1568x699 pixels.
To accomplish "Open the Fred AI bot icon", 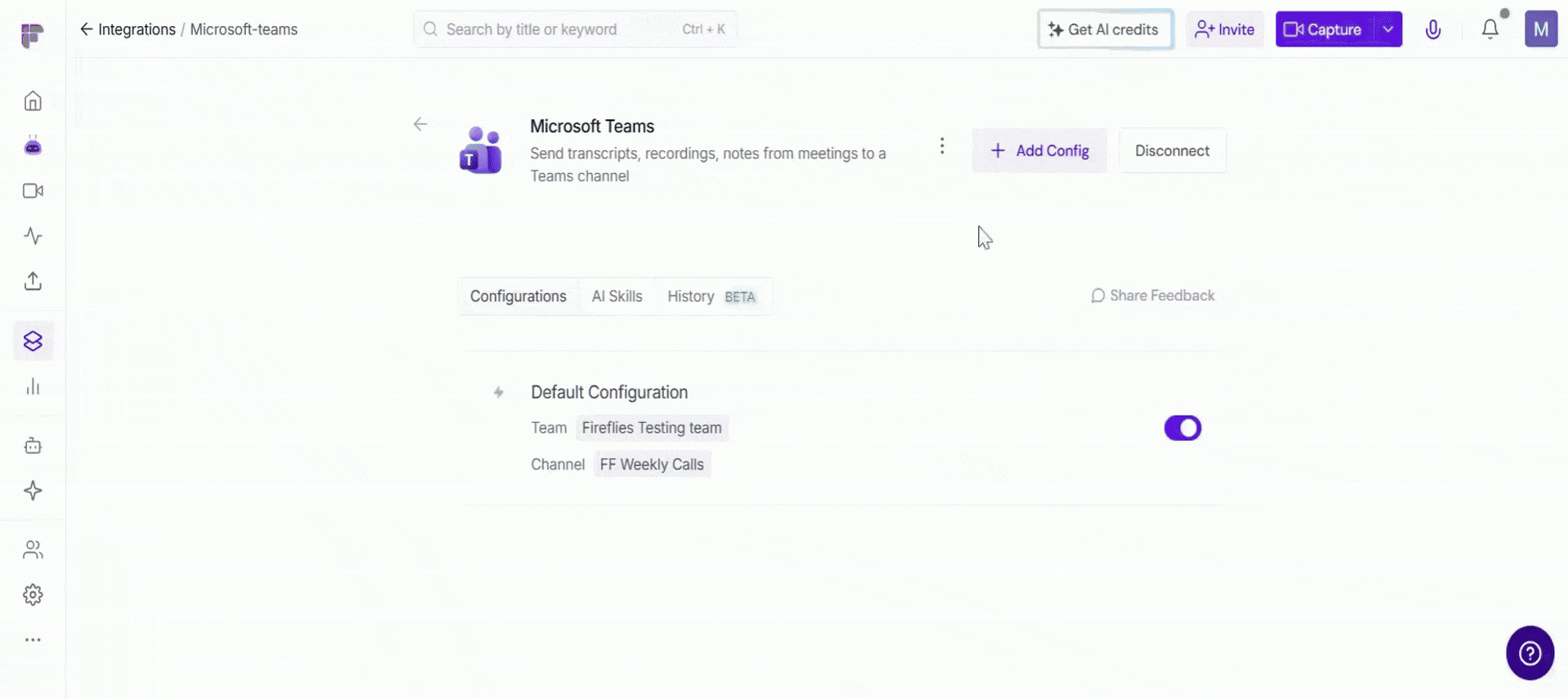I will (33, 145).
